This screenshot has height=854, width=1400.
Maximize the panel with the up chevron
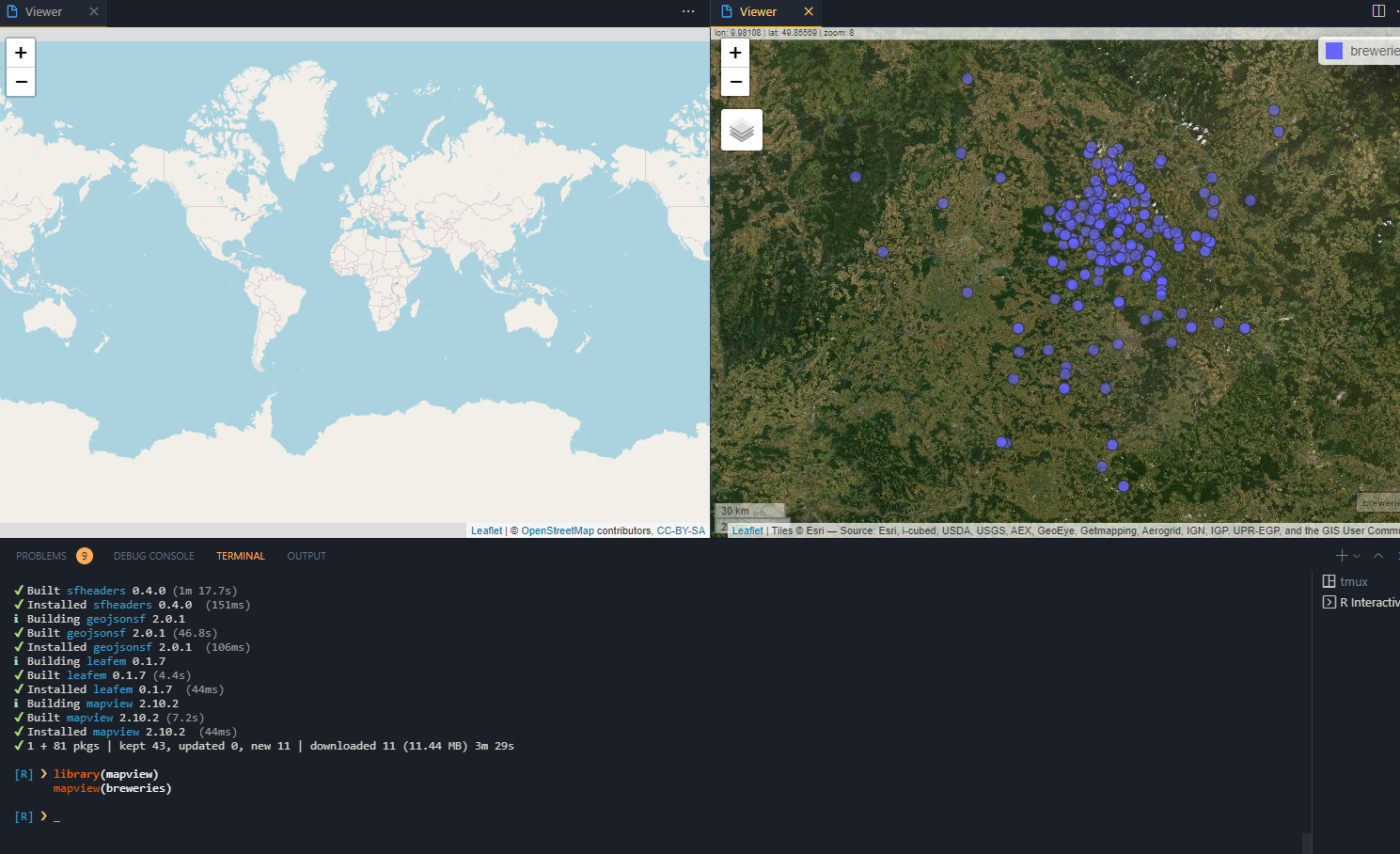point(1378,556)
